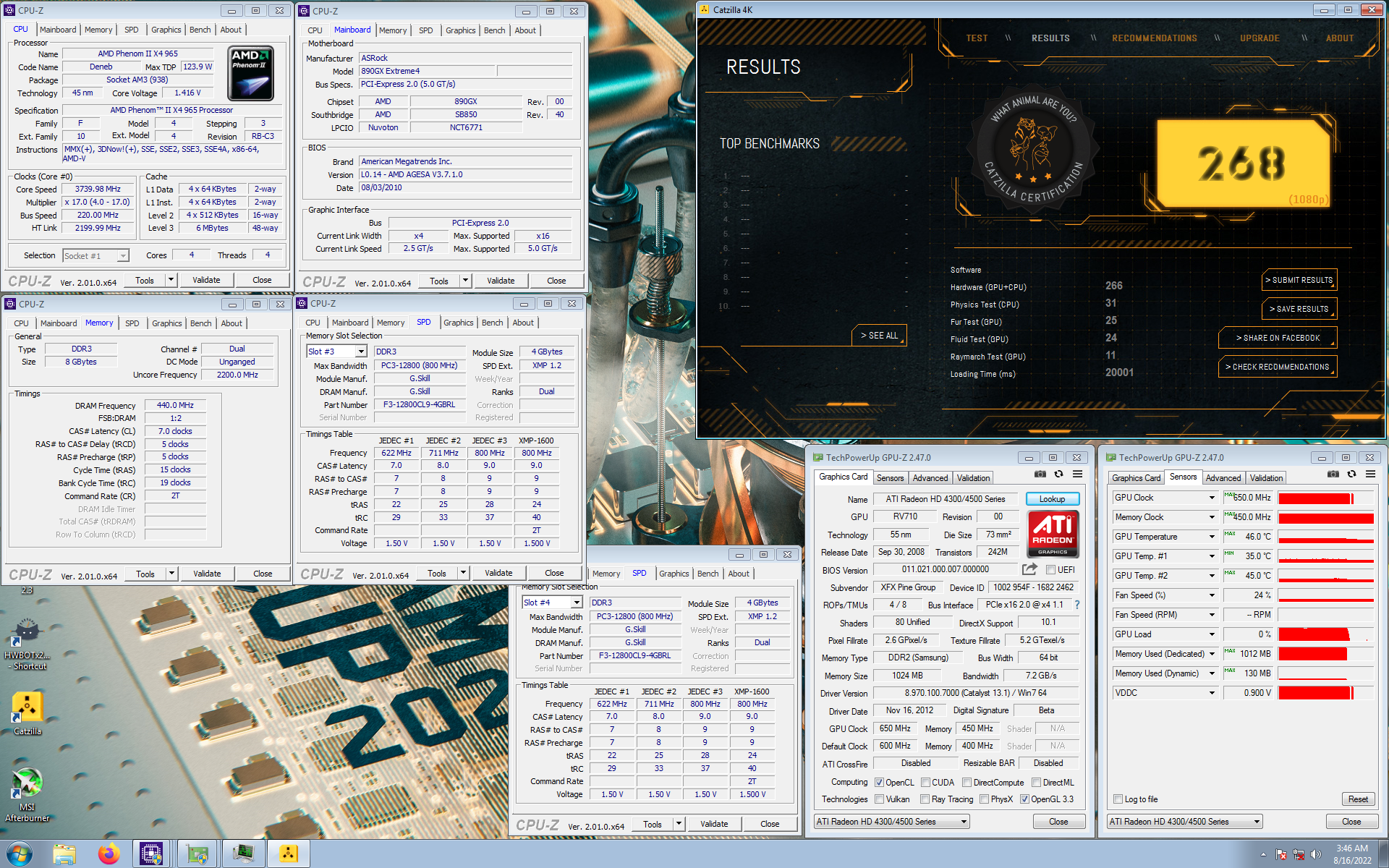The image size is (1389, 868).
Task: Expand GPU Temperature sensor dropdown
Action: pyautogui.click(x=1212, y=537)
